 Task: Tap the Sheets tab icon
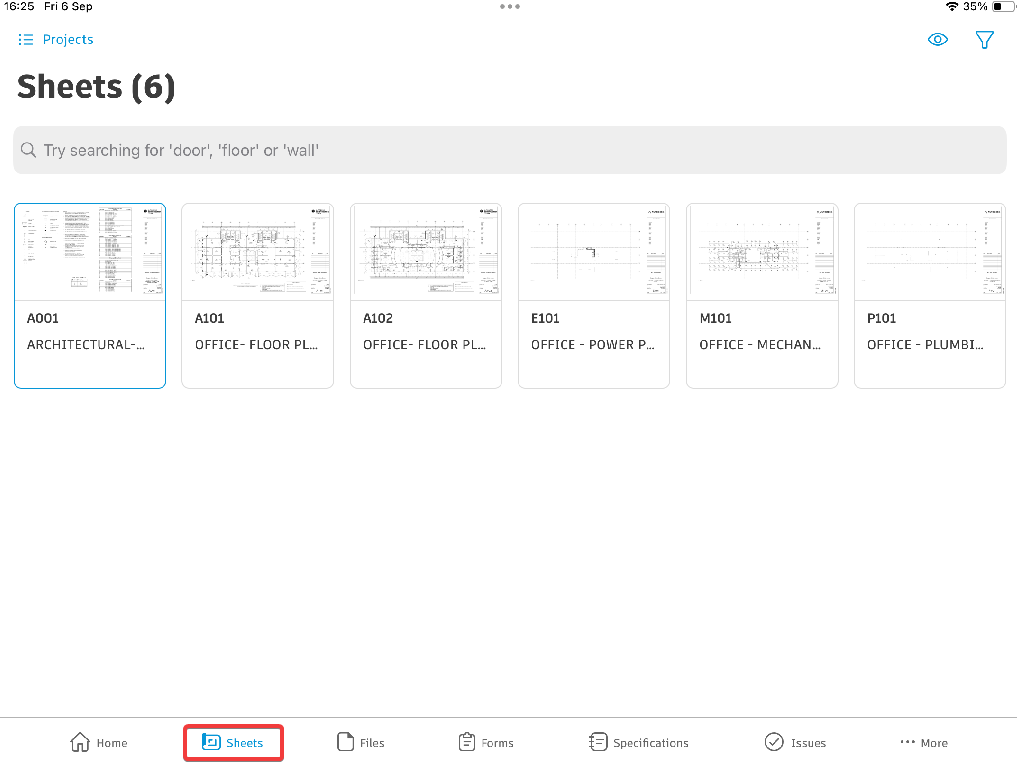tap(211, 741)
